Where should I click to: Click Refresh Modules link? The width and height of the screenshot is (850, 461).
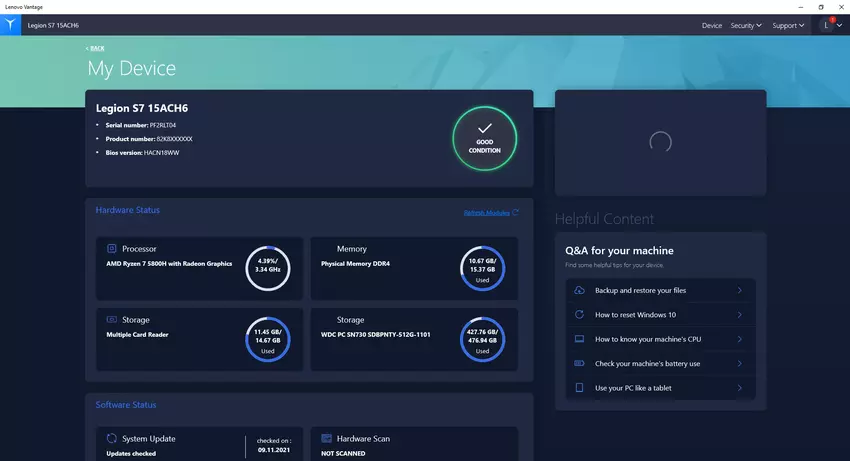(x=490, y=212)
